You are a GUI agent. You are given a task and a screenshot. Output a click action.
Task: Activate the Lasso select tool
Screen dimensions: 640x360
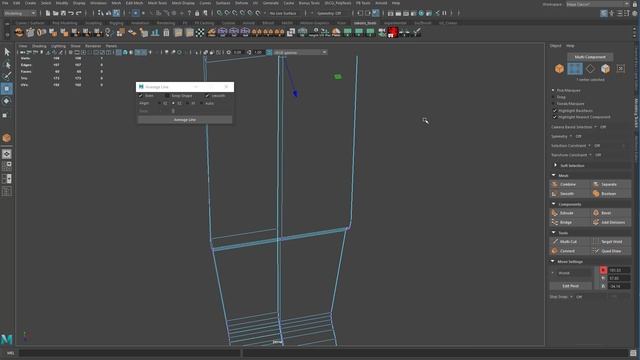[7, 64]
